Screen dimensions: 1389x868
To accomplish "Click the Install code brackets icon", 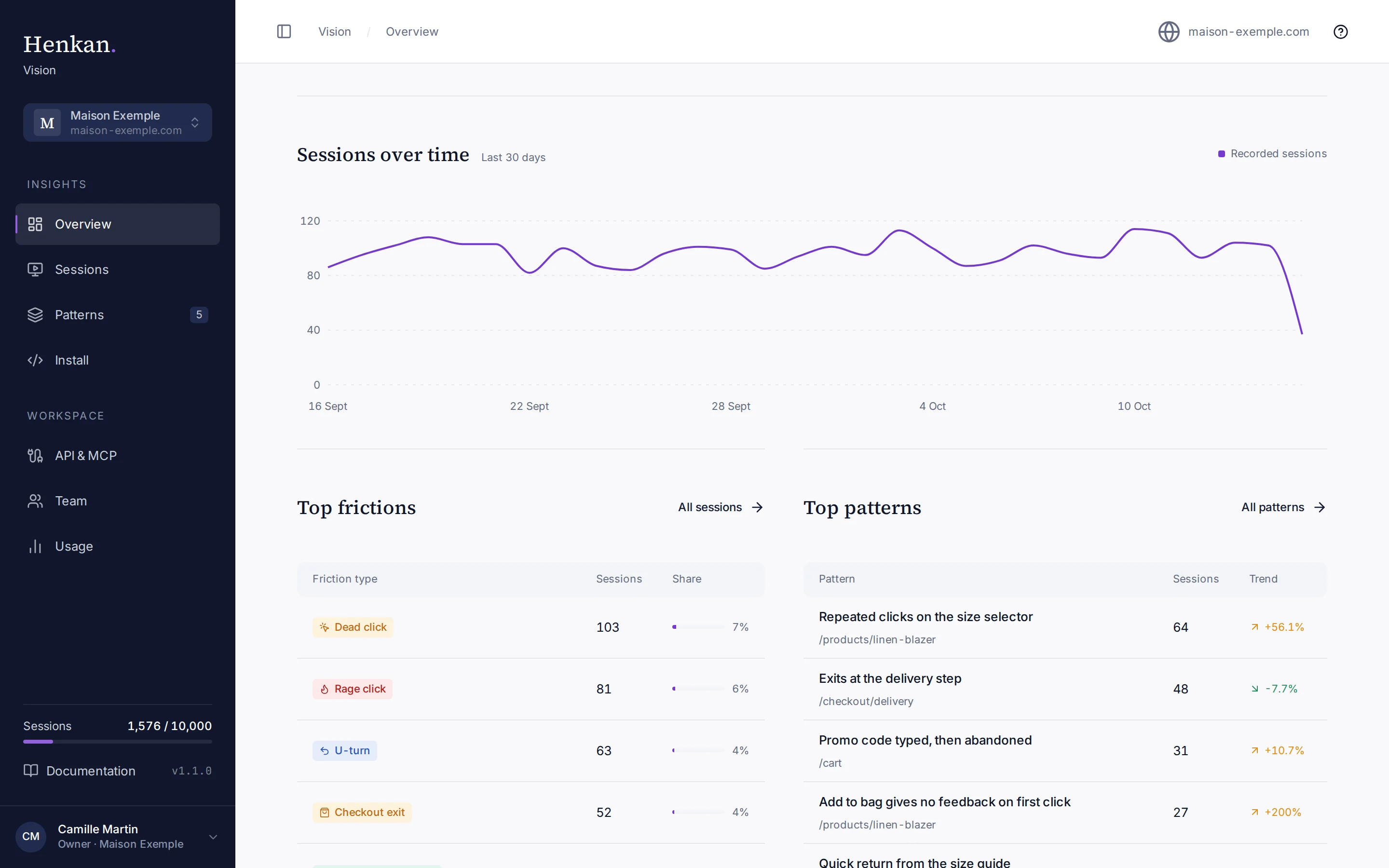I will pyautogui.click(x=35, y=360).
